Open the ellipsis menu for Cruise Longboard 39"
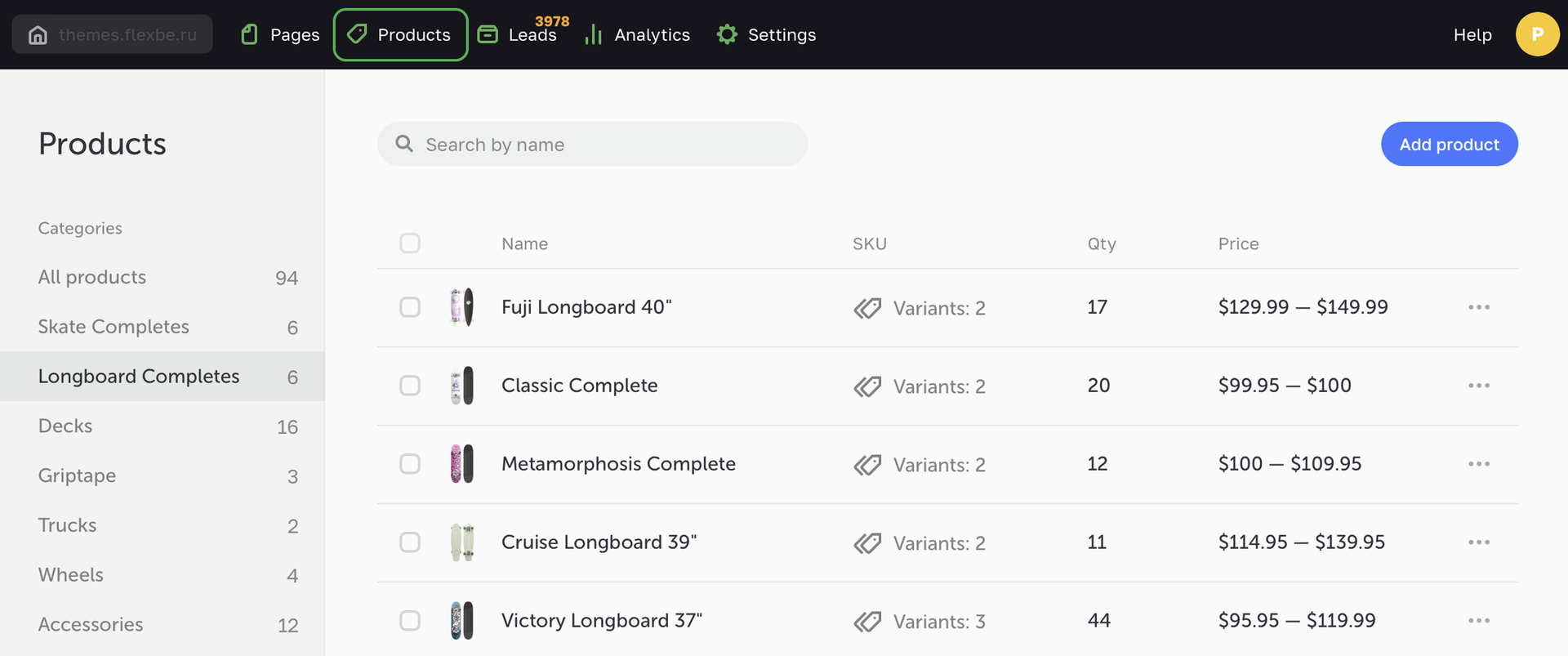 [1478, 542]
